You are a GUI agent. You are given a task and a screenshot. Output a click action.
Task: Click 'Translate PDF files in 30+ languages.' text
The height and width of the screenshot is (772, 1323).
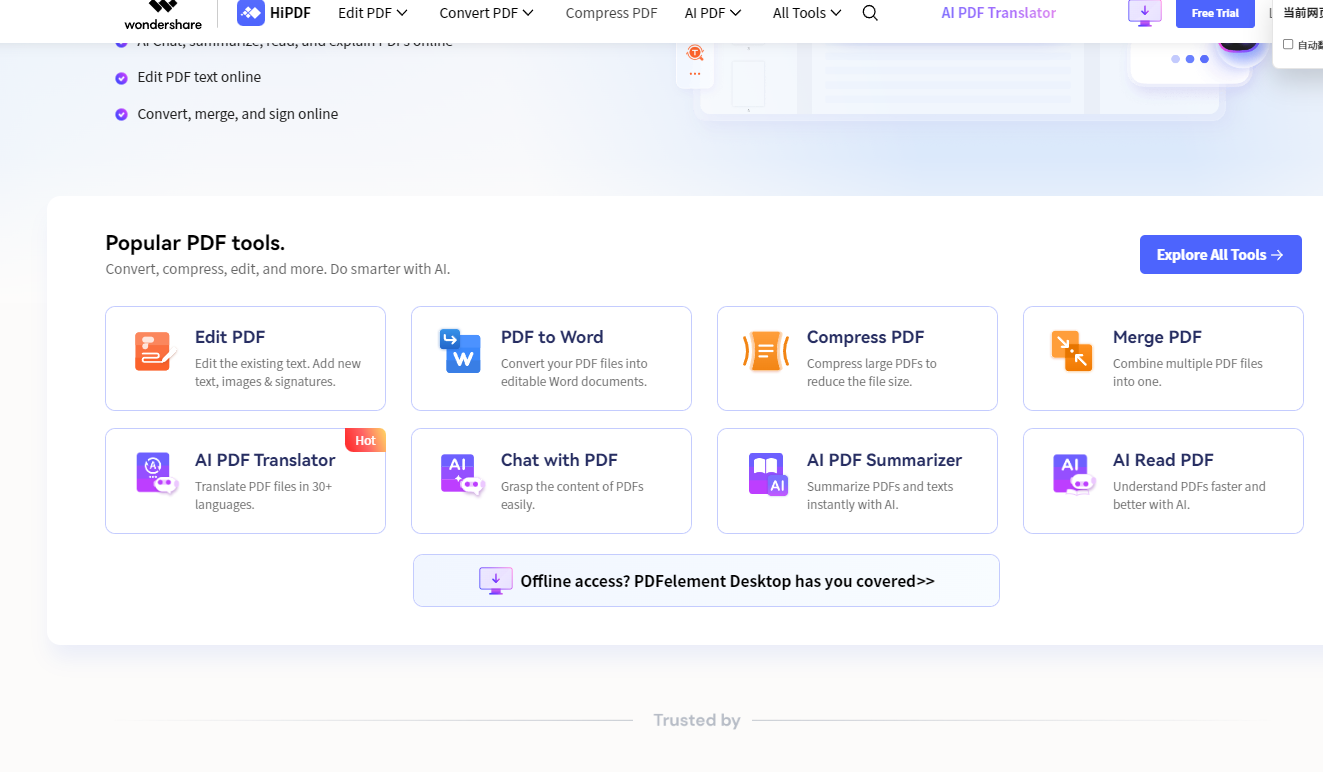[x=263, y=496]
